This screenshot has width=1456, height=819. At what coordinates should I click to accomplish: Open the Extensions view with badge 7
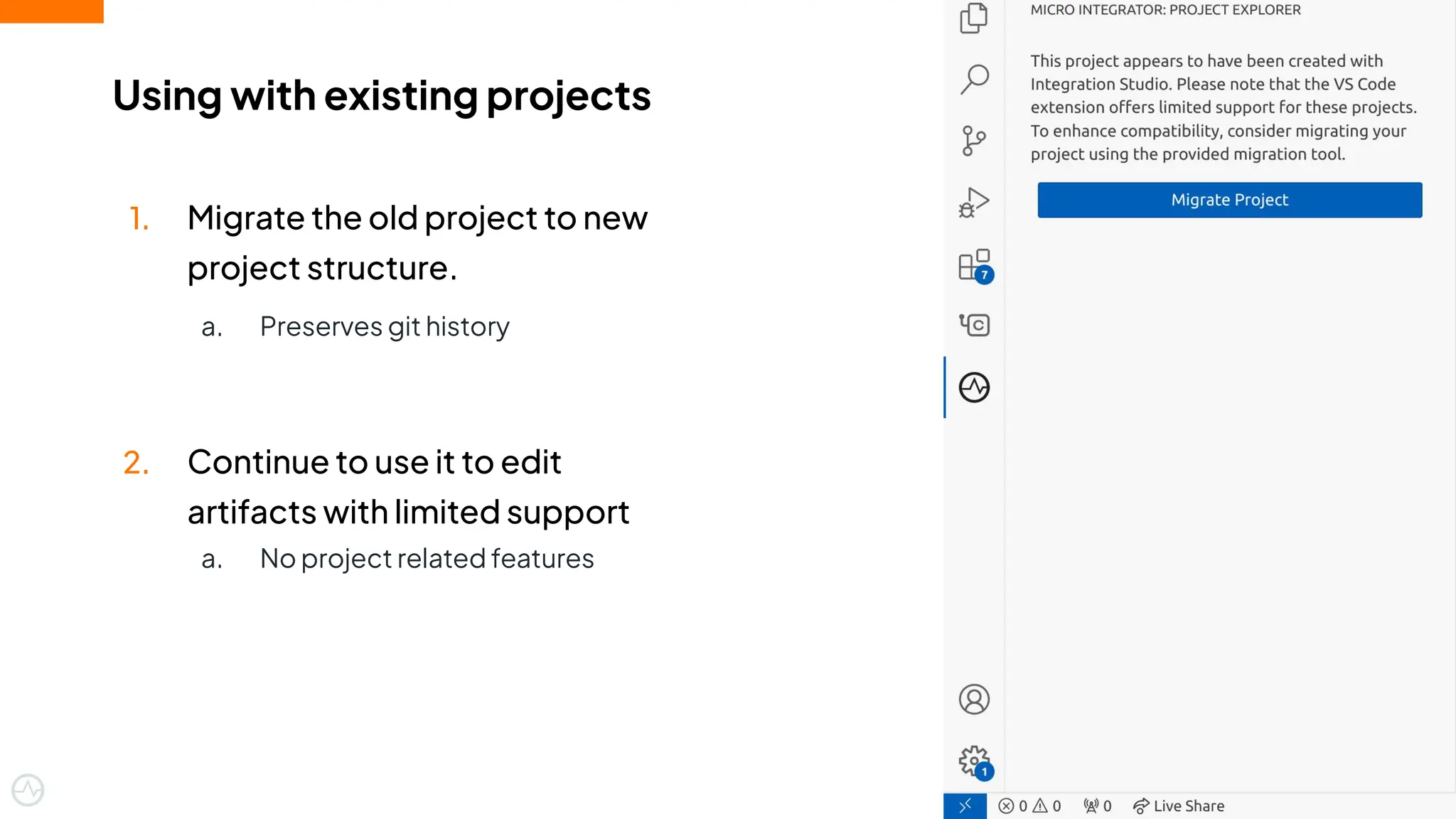(x=974, y=265)
